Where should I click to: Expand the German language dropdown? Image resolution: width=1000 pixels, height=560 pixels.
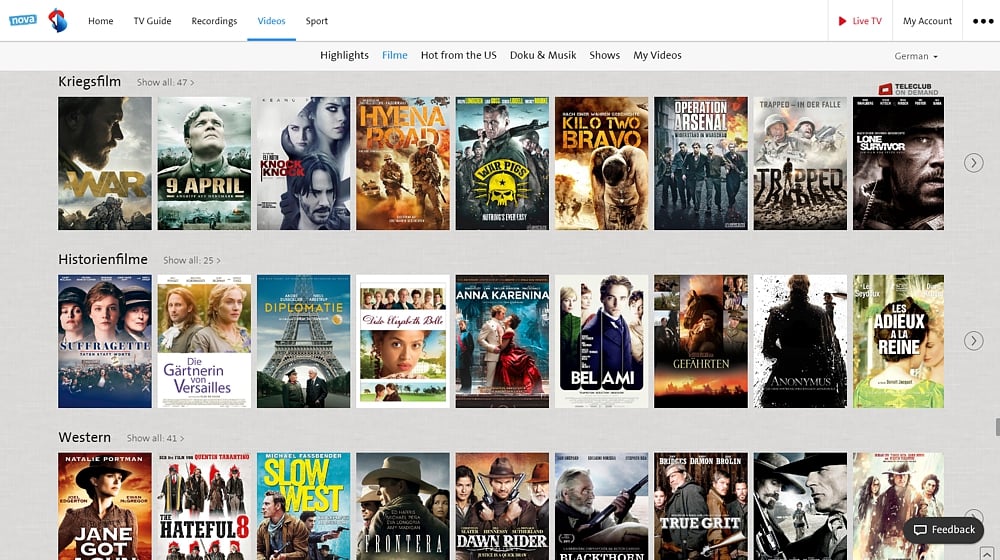point(916,56)
